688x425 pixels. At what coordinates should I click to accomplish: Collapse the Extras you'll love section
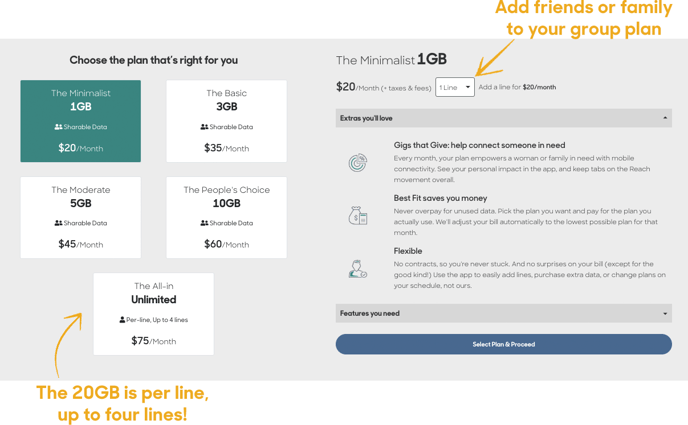click(504, 118)
